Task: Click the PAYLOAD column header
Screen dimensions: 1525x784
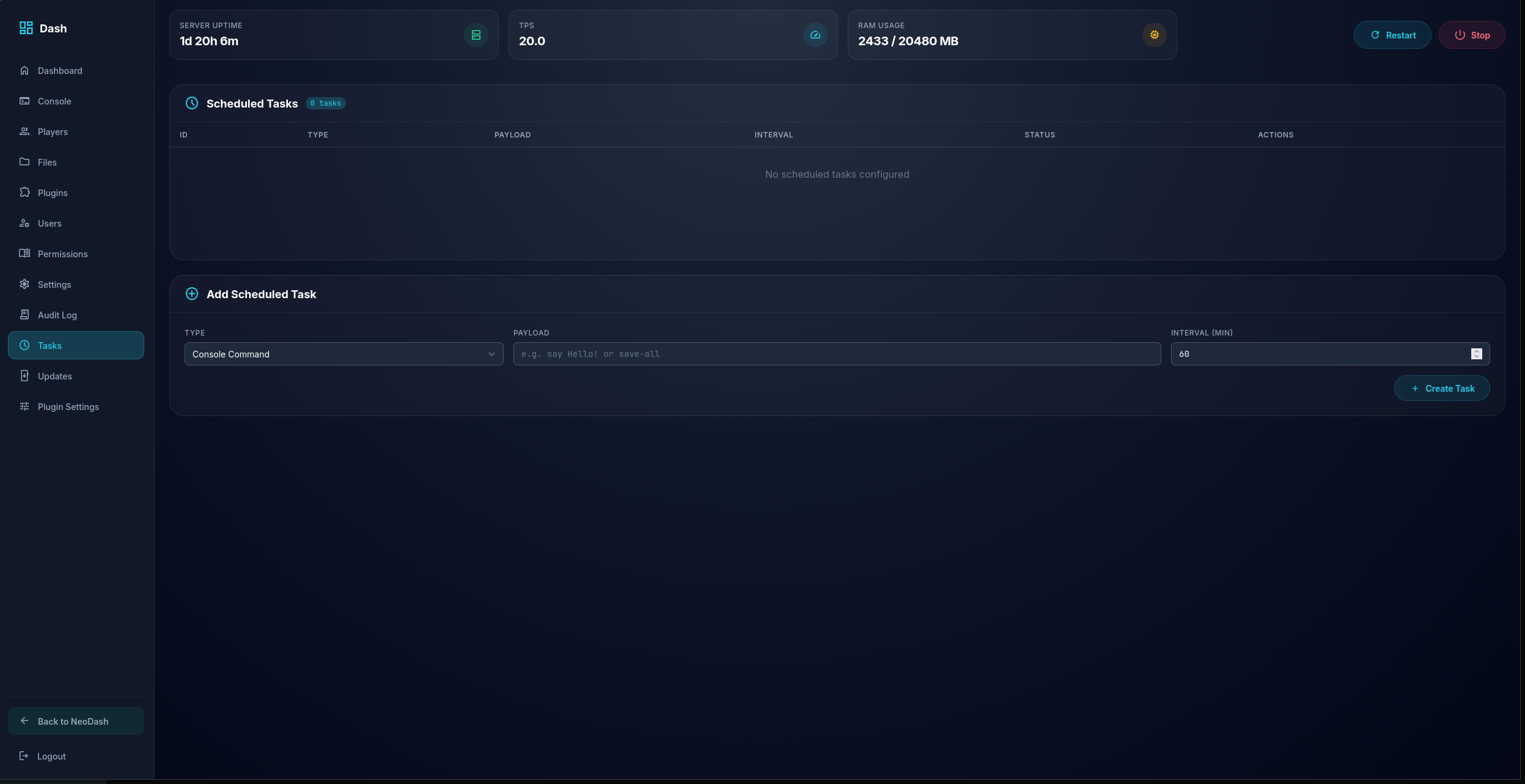Action: 513,134
